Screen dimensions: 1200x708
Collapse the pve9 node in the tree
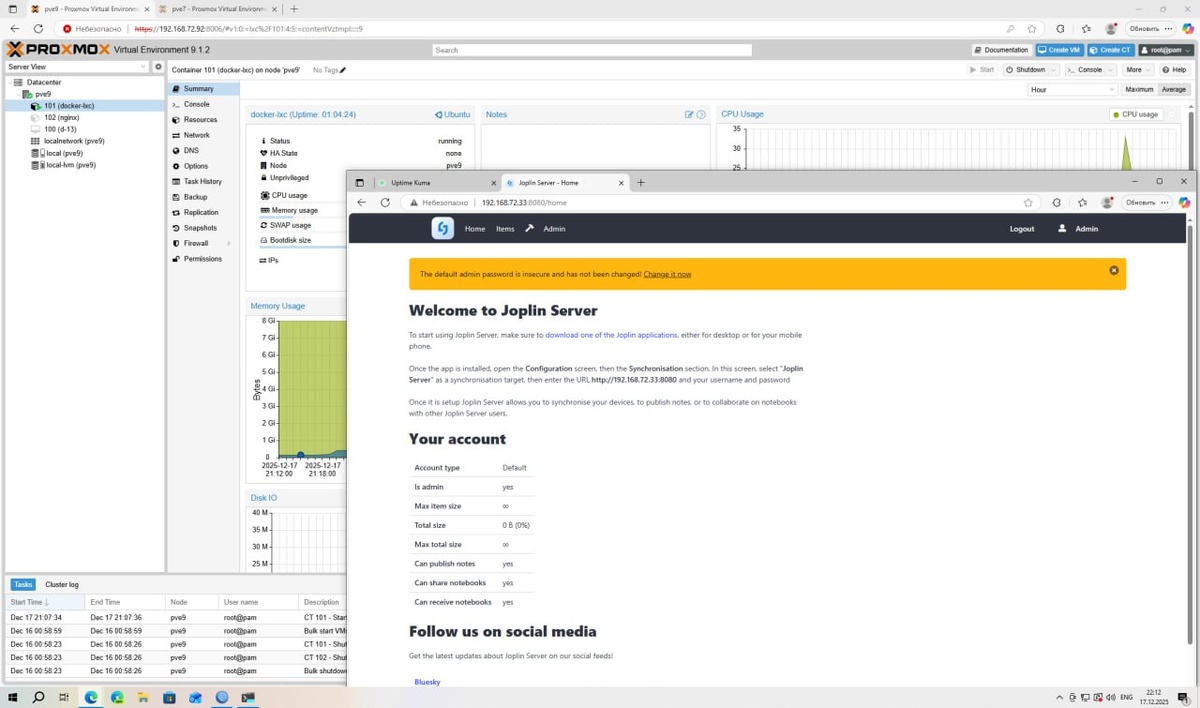(x=19, y=94)
